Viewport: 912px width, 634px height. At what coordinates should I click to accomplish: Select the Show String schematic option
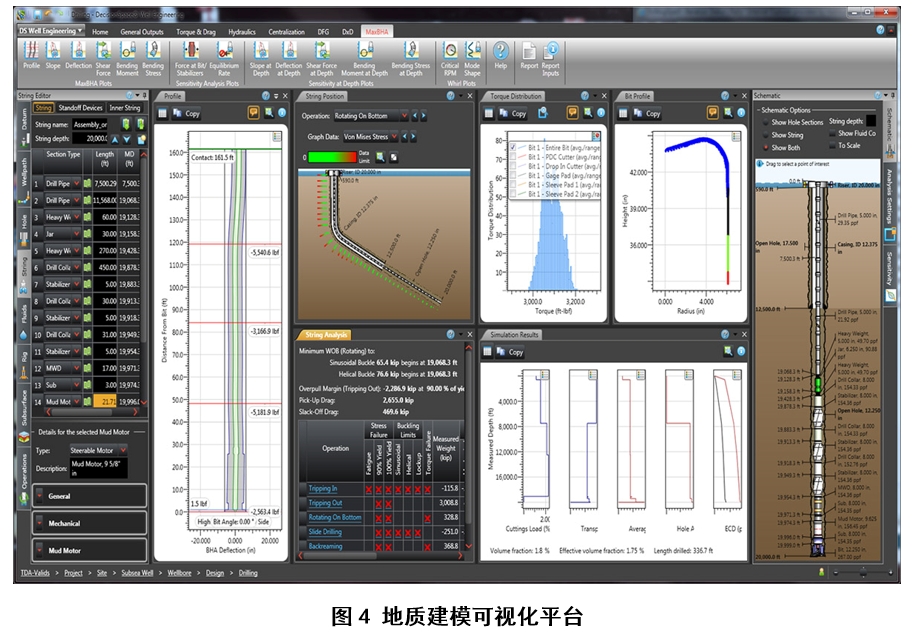(x=765, y=135)
